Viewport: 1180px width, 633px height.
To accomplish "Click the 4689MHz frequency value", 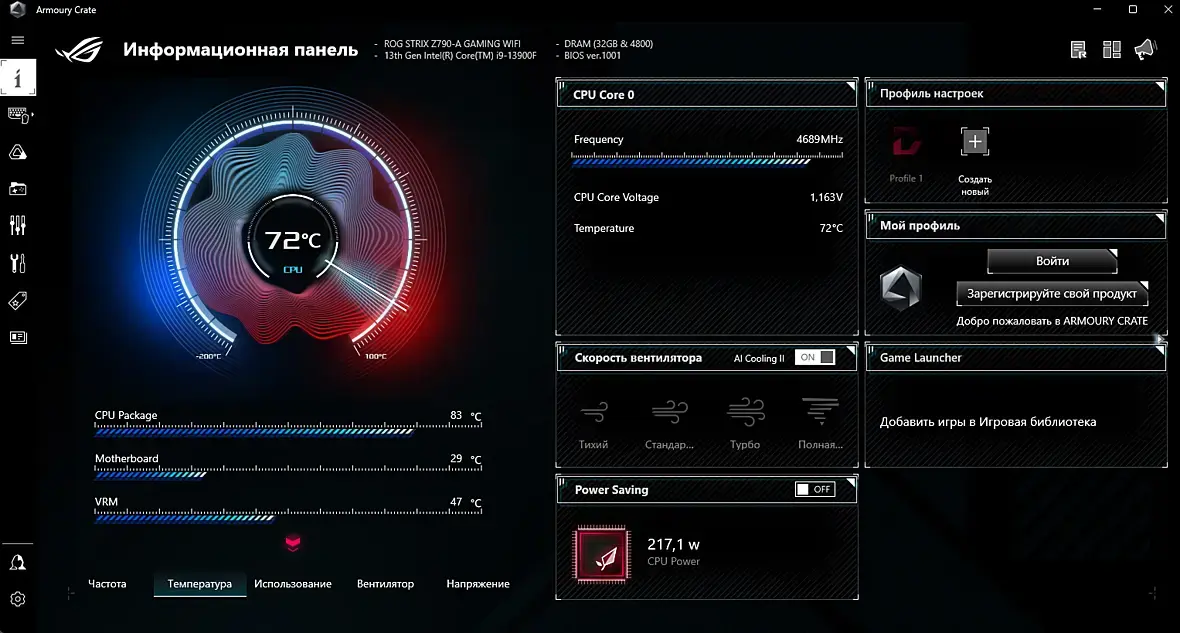I will click(x=820, y=139).
